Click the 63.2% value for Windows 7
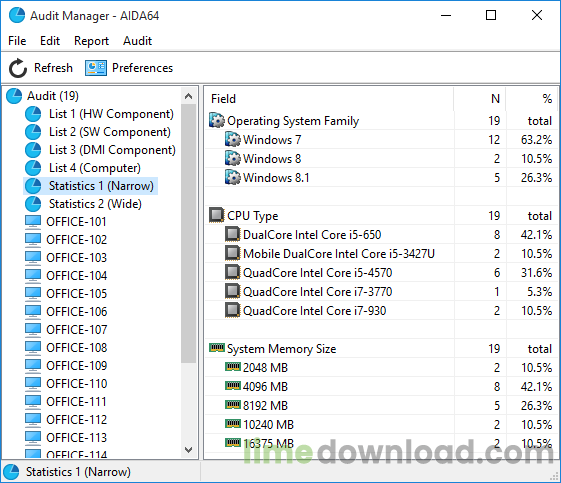This screenshot has width=561, height=483. pyautogui.click(x=536, y=140)
